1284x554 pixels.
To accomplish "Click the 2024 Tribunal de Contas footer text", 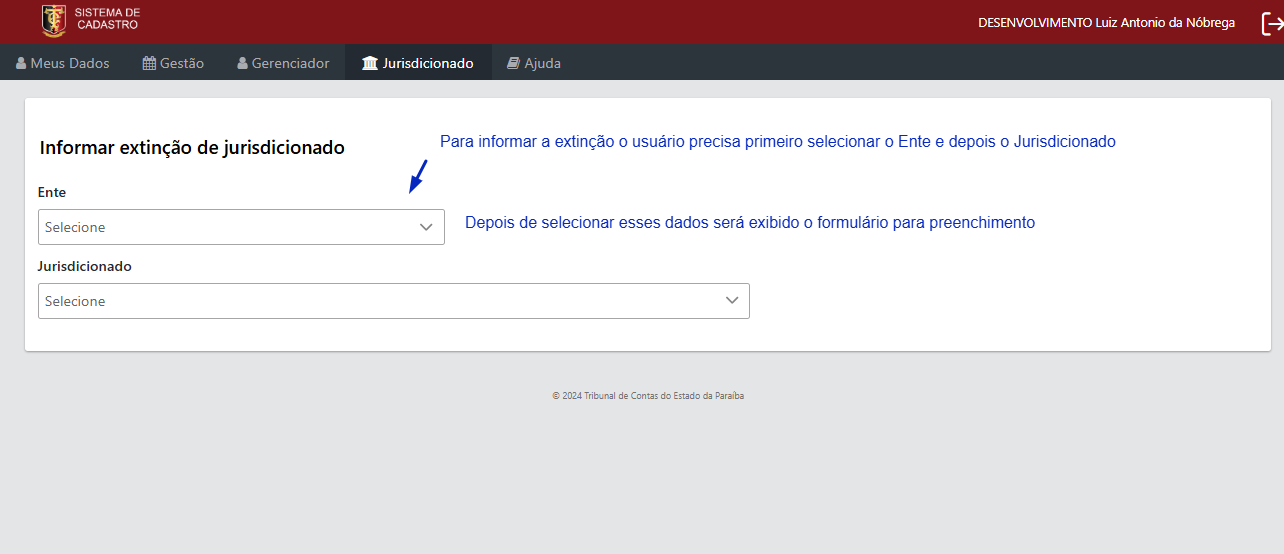I will tap(648, 396).
